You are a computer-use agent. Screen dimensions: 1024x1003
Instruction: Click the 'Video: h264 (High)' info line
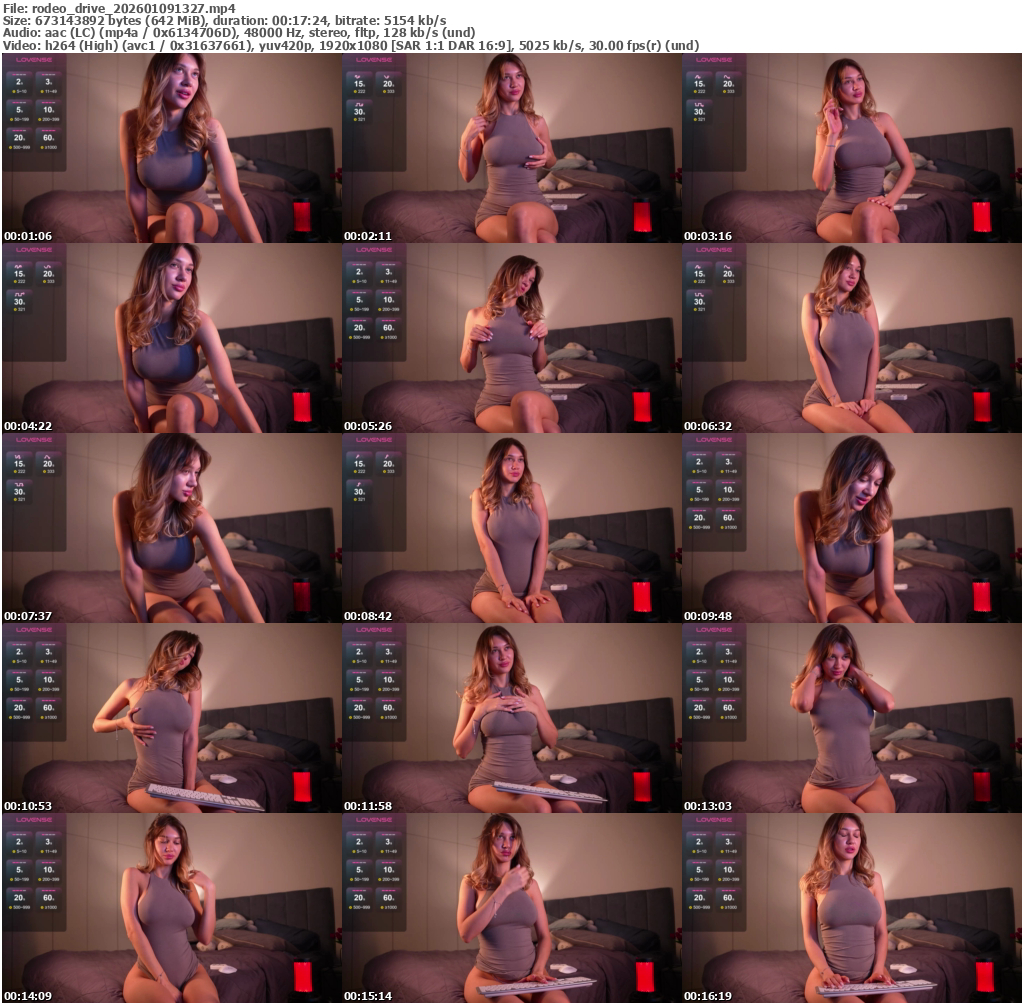pos(351,46)
